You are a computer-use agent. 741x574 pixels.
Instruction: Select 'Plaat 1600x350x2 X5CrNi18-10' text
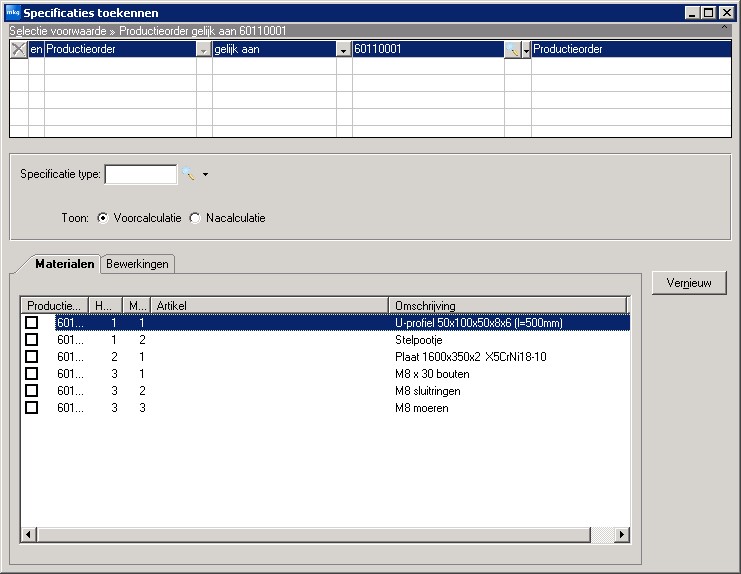click(471, 357)
